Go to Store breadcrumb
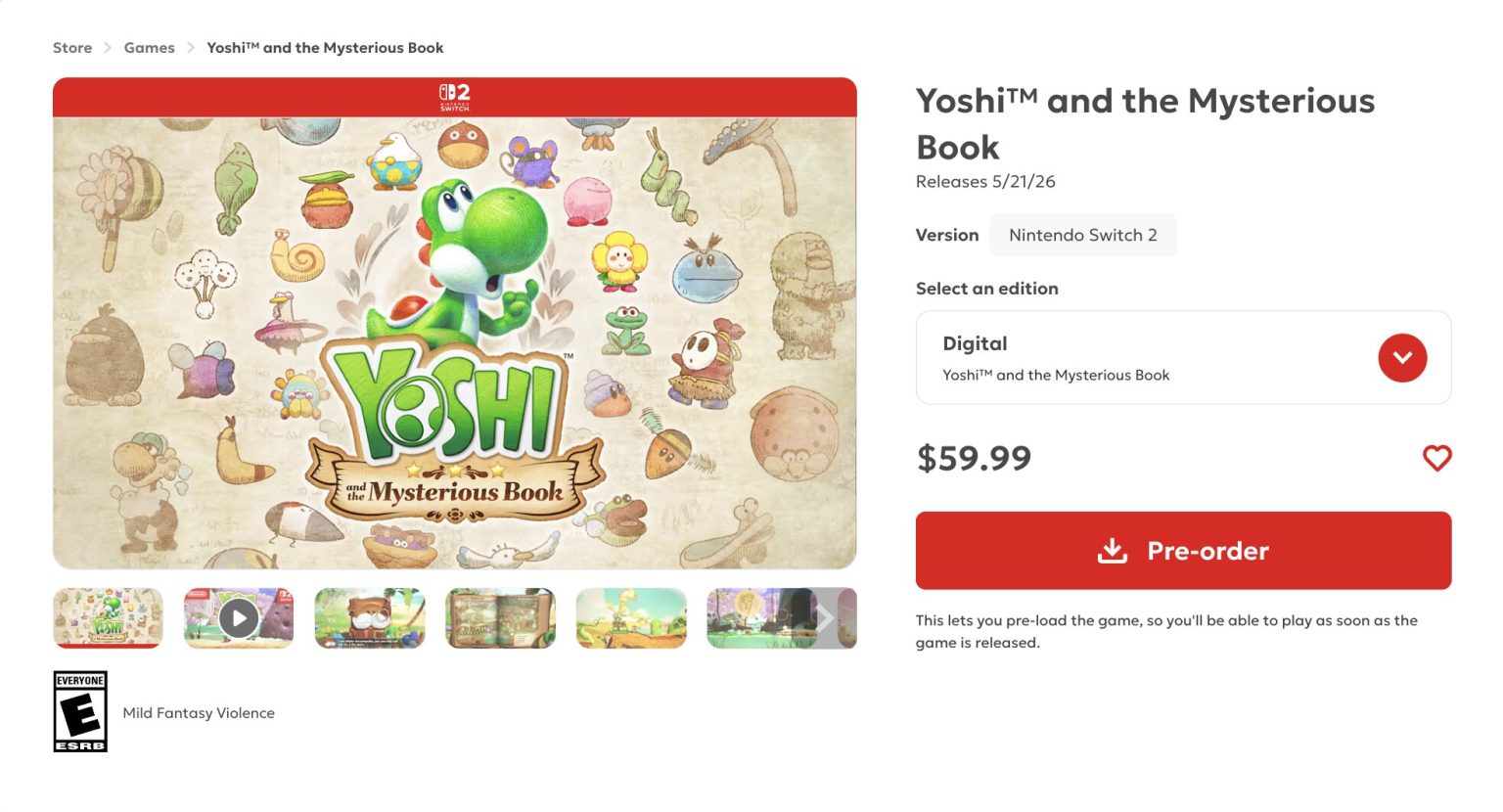The image size is (1503, 812). [72, 48]
